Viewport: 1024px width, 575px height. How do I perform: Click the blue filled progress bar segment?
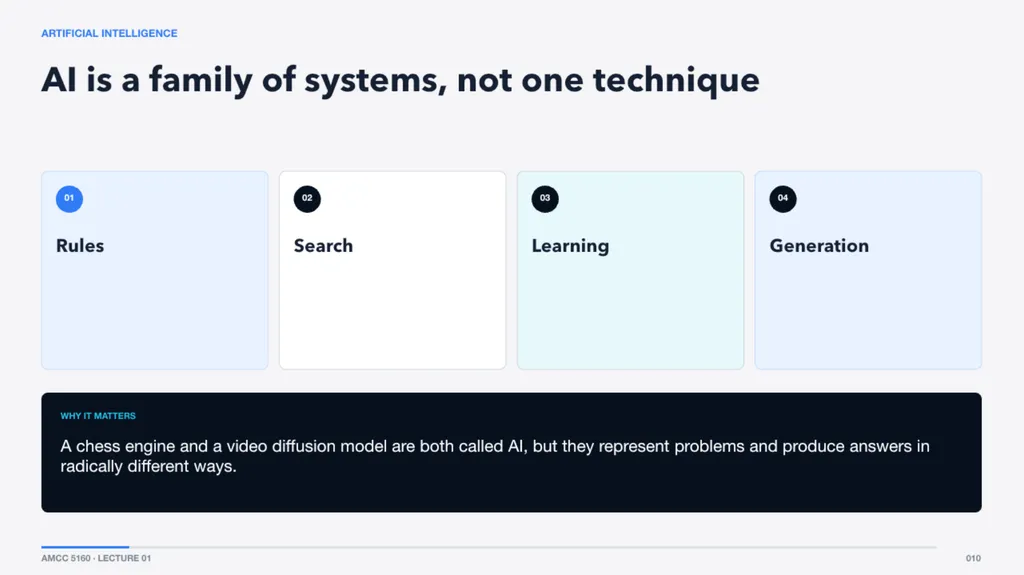[x=85, y=547]
